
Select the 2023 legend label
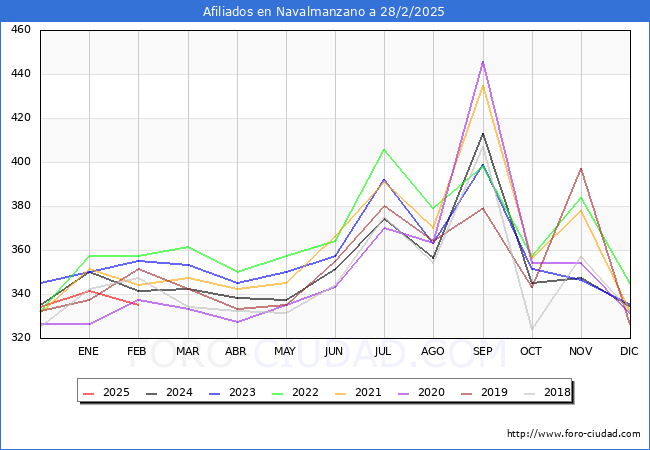point(243,392)
